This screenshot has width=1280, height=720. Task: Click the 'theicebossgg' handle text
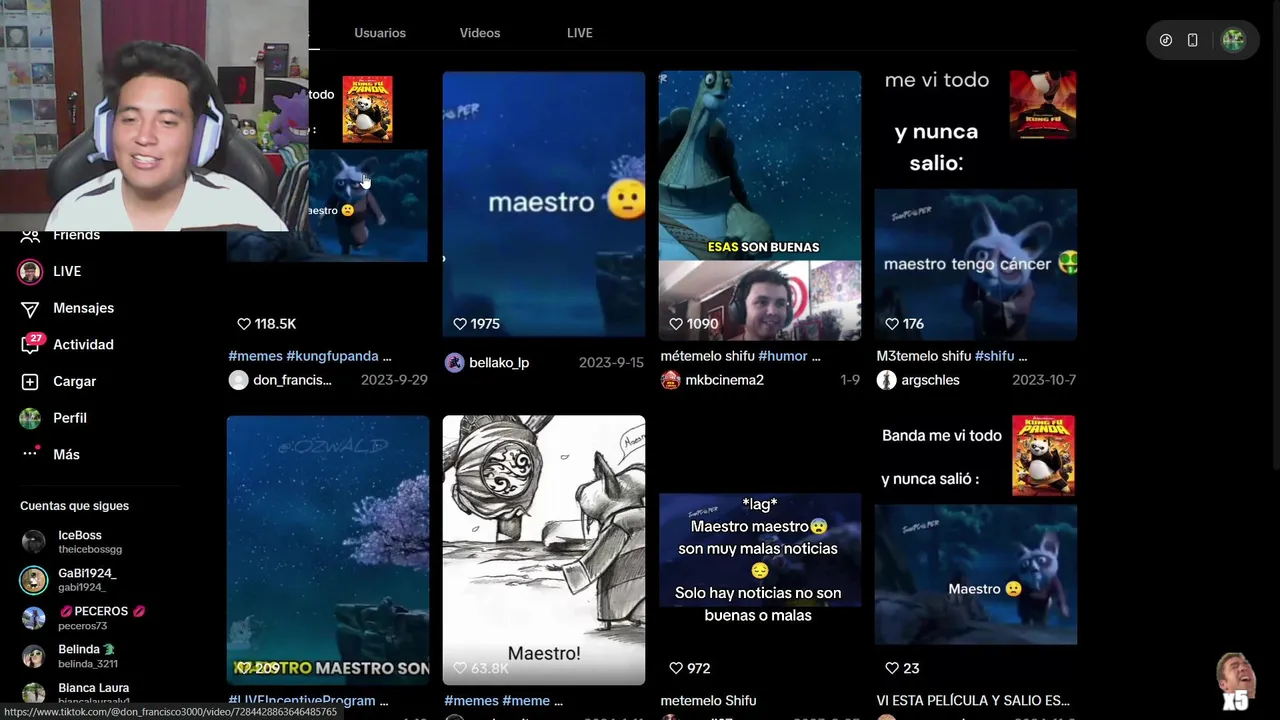point(90,550)
